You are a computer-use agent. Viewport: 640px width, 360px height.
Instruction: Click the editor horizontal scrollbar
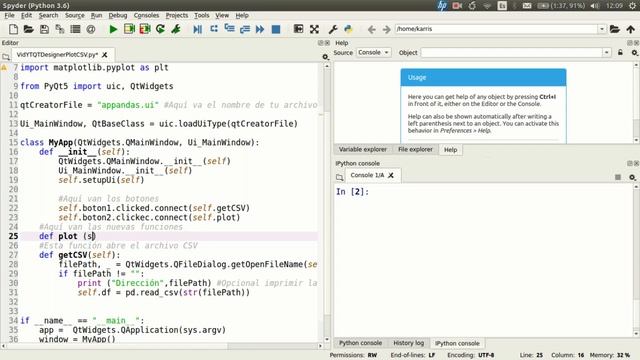(162, 346)
